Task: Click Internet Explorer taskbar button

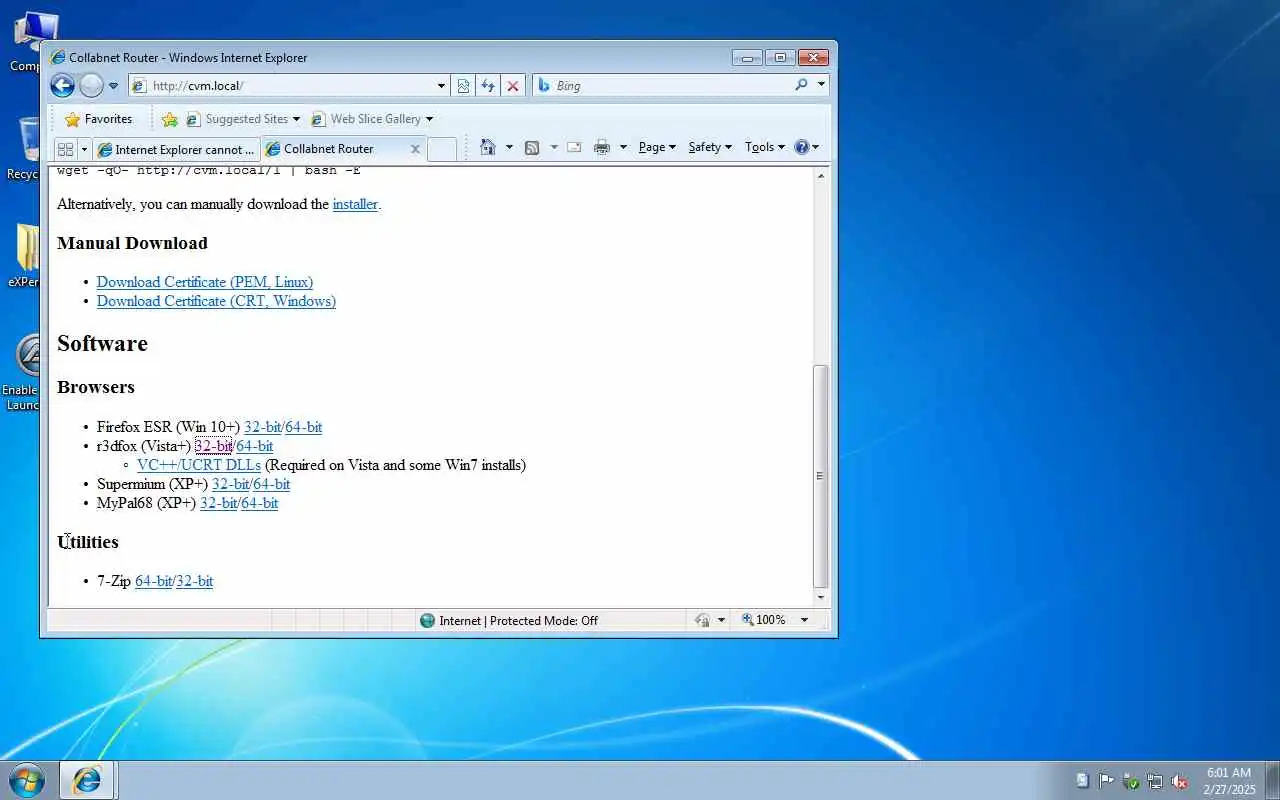Action: click(x=87, y=780)
